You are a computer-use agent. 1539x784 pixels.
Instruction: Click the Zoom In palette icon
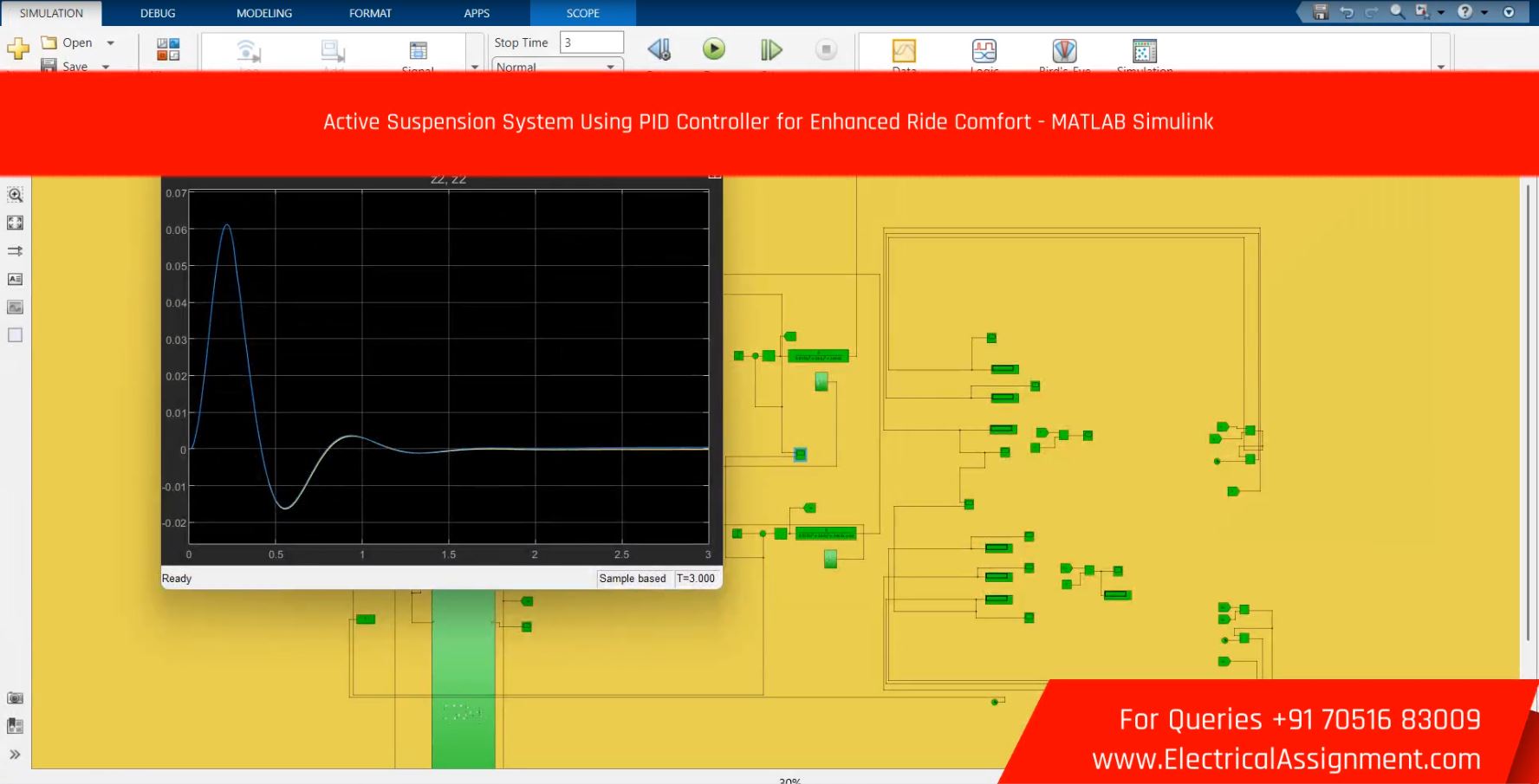[15, 195]
